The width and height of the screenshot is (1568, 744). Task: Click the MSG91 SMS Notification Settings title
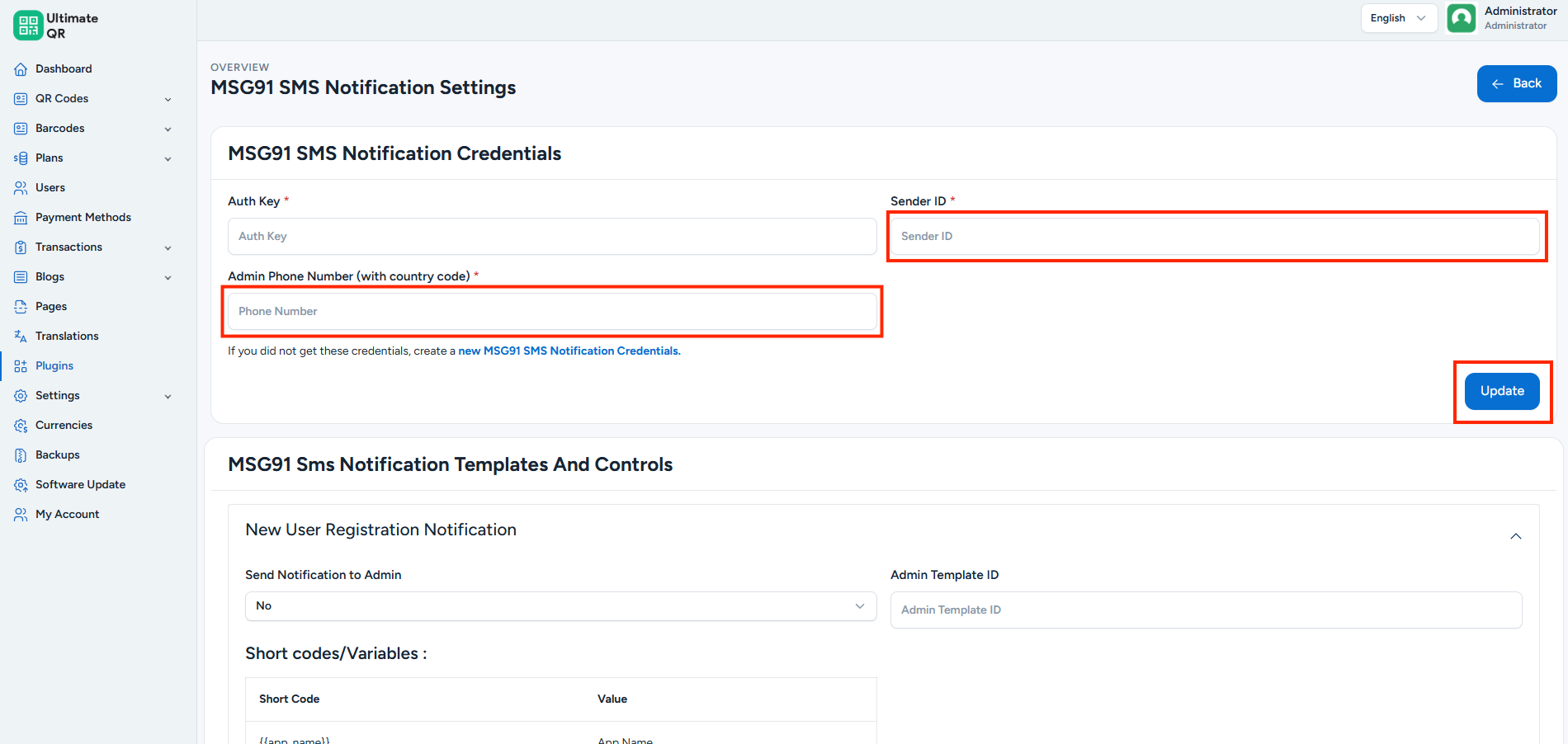(x=363, y=87)
